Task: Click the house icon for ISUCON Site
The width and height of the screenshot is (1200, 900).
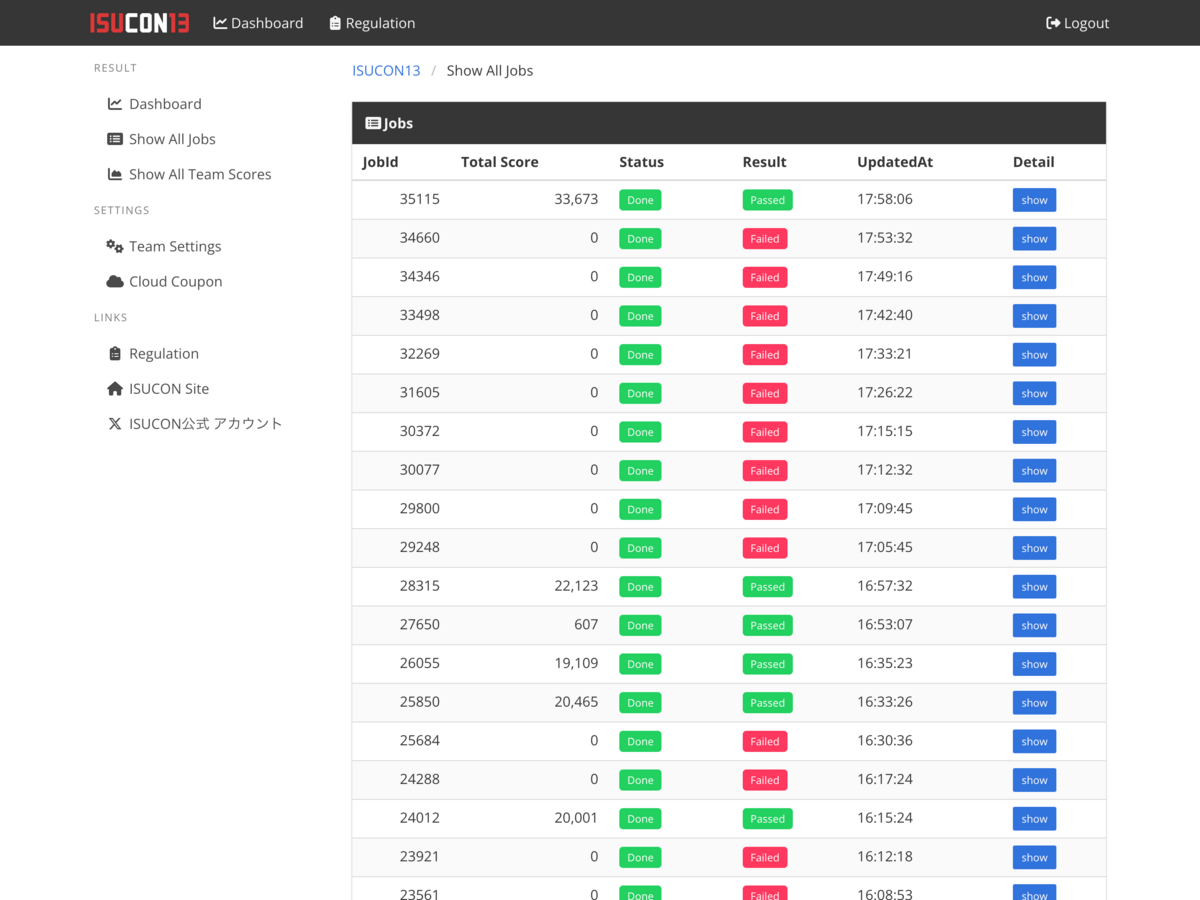Action: tap(115, 388)
